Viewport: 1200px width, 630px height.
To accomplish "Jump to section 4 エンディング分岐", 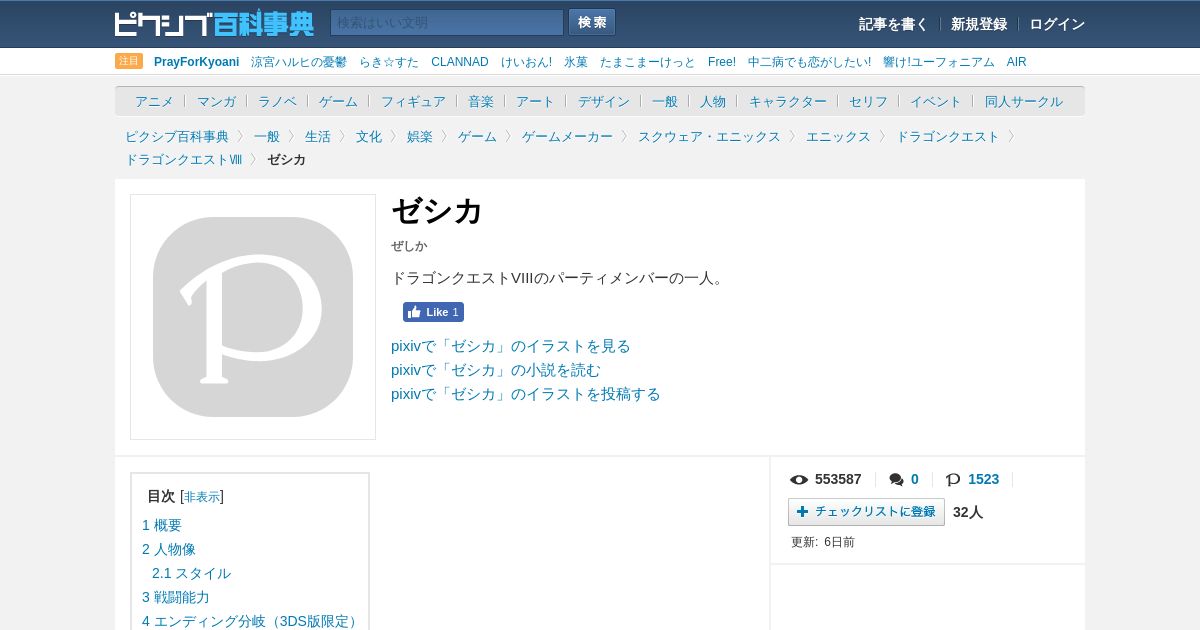I will tap(252, 621).
